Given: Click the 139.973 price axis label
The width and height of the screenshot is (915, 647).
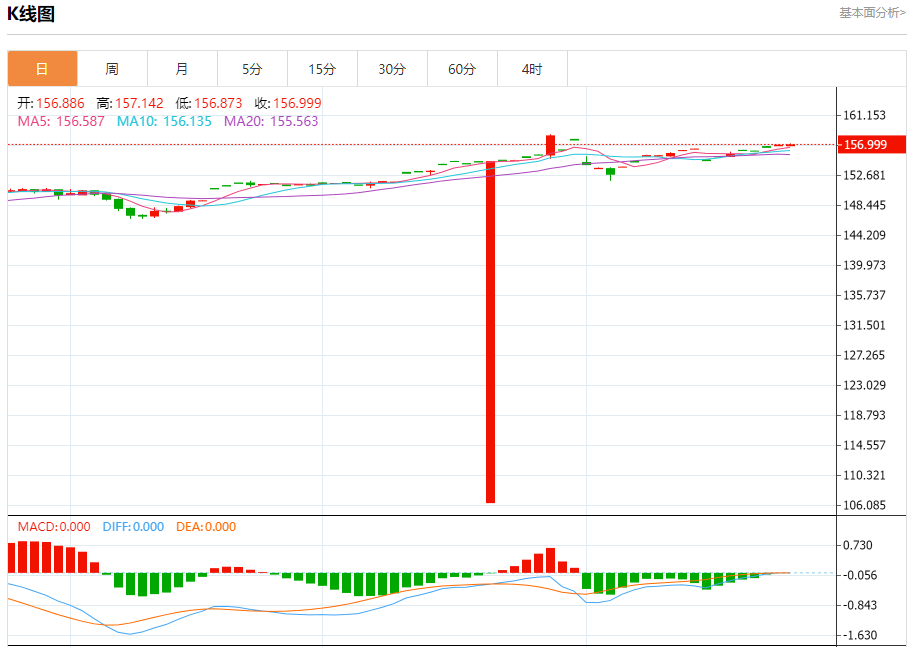Looking at the screenshot, I should [x=864, y=265].
